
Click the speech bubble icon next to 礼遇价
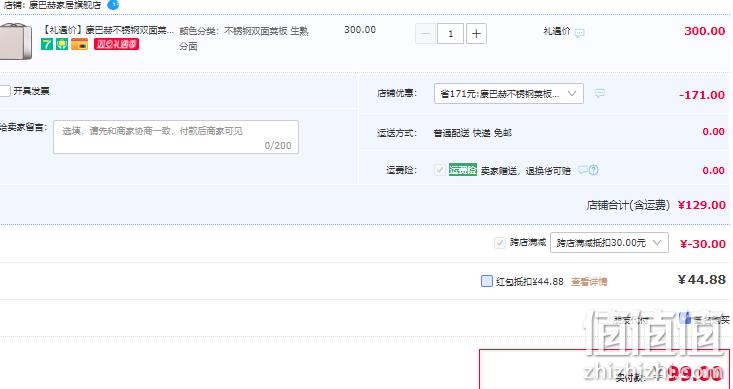580,33
